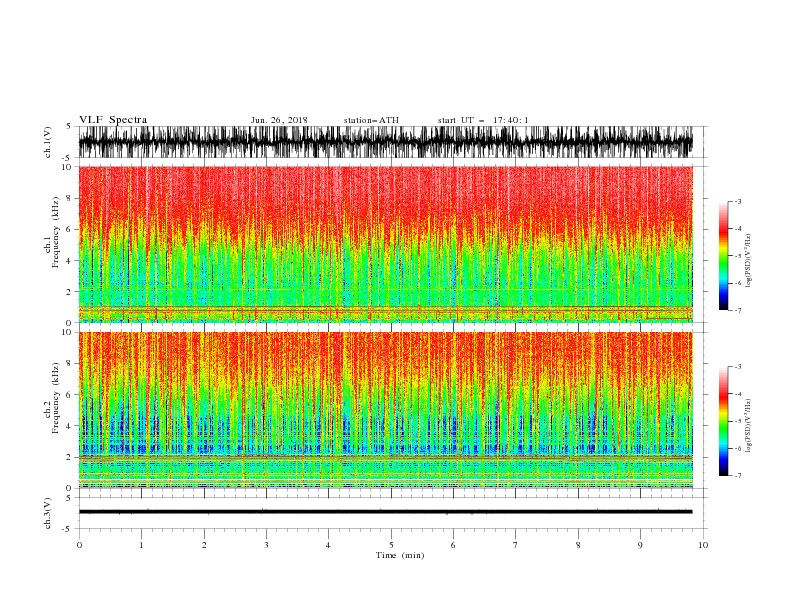Click the ch.1 spectrogram color bar

click(723, 256)
